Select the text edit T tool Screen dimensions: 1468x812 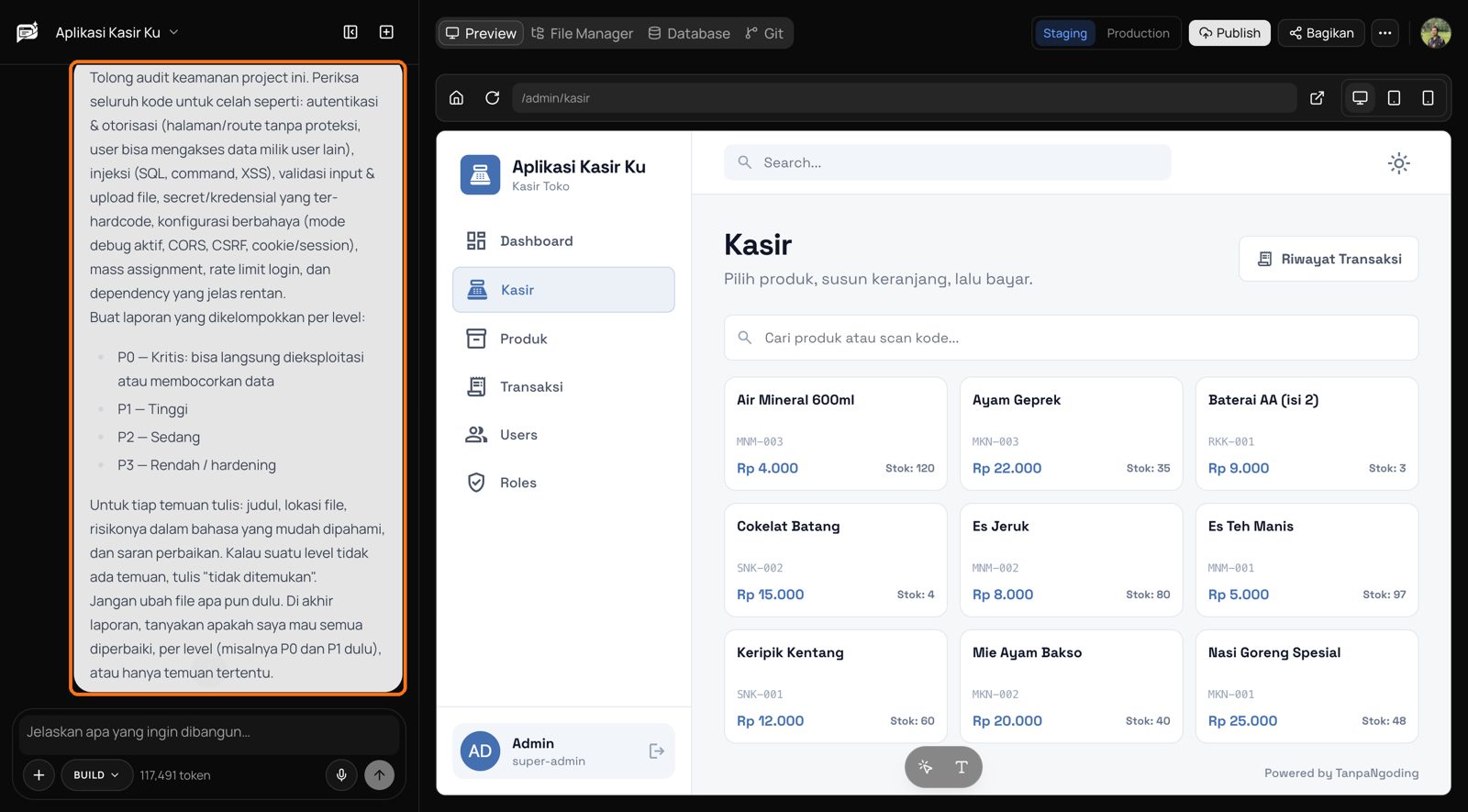point(962,767)
